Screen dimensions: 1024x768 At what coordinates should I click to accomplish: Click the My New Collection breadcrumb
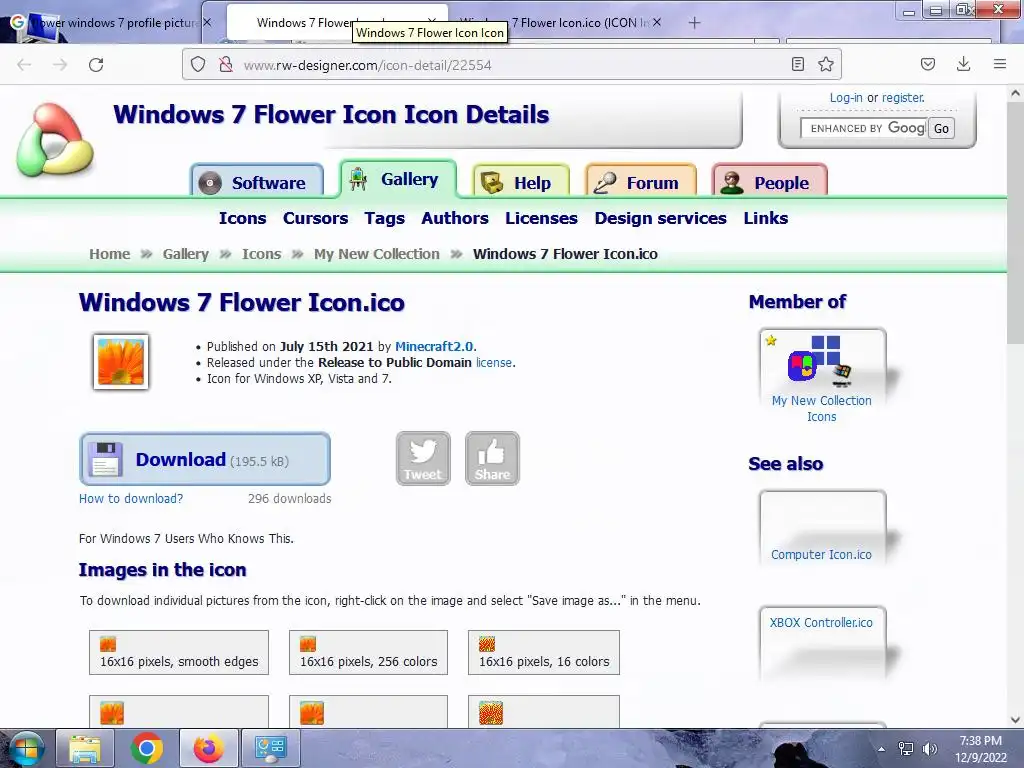click(377, 254)
